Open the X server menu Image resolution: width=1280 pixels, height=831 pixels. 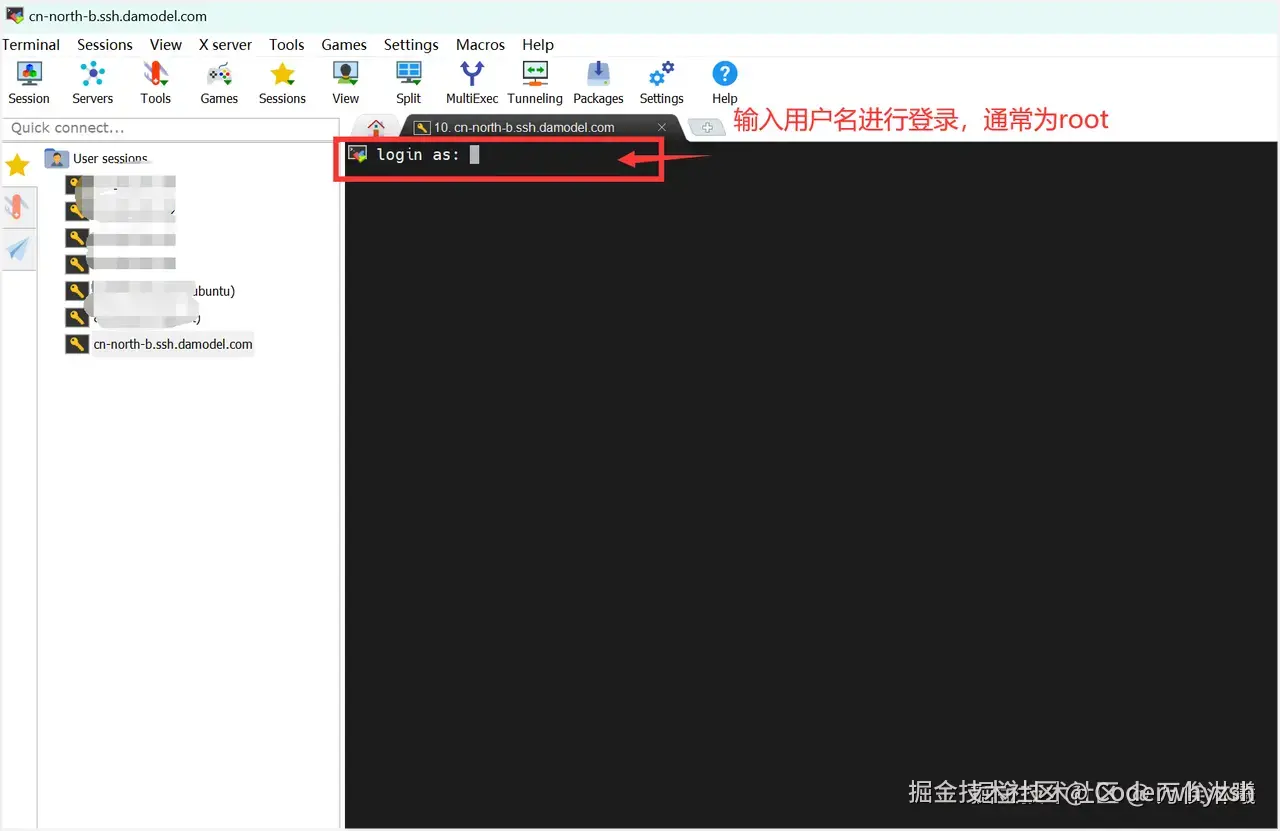225,45
